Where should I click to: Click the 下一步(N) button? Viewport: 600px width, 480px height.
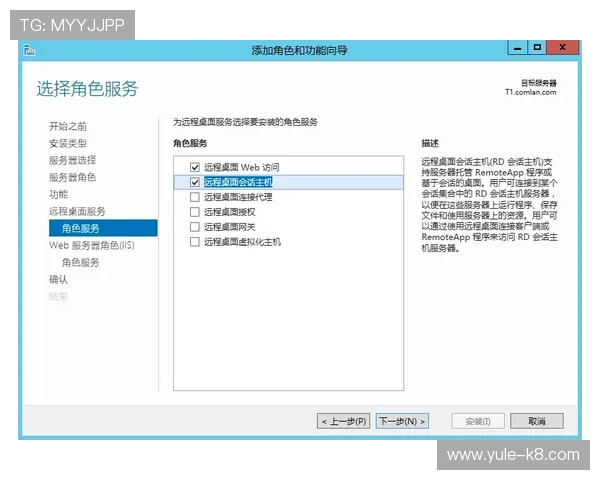click(402, 421)
